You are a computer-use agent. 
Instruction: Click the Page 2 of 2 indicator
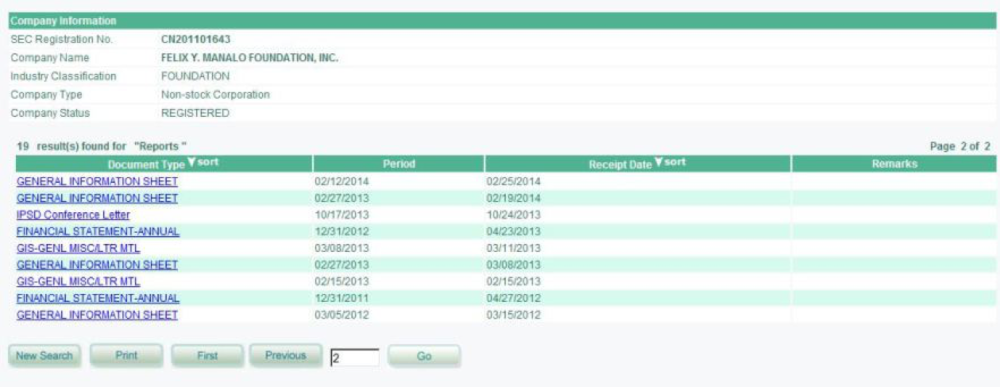960,146
